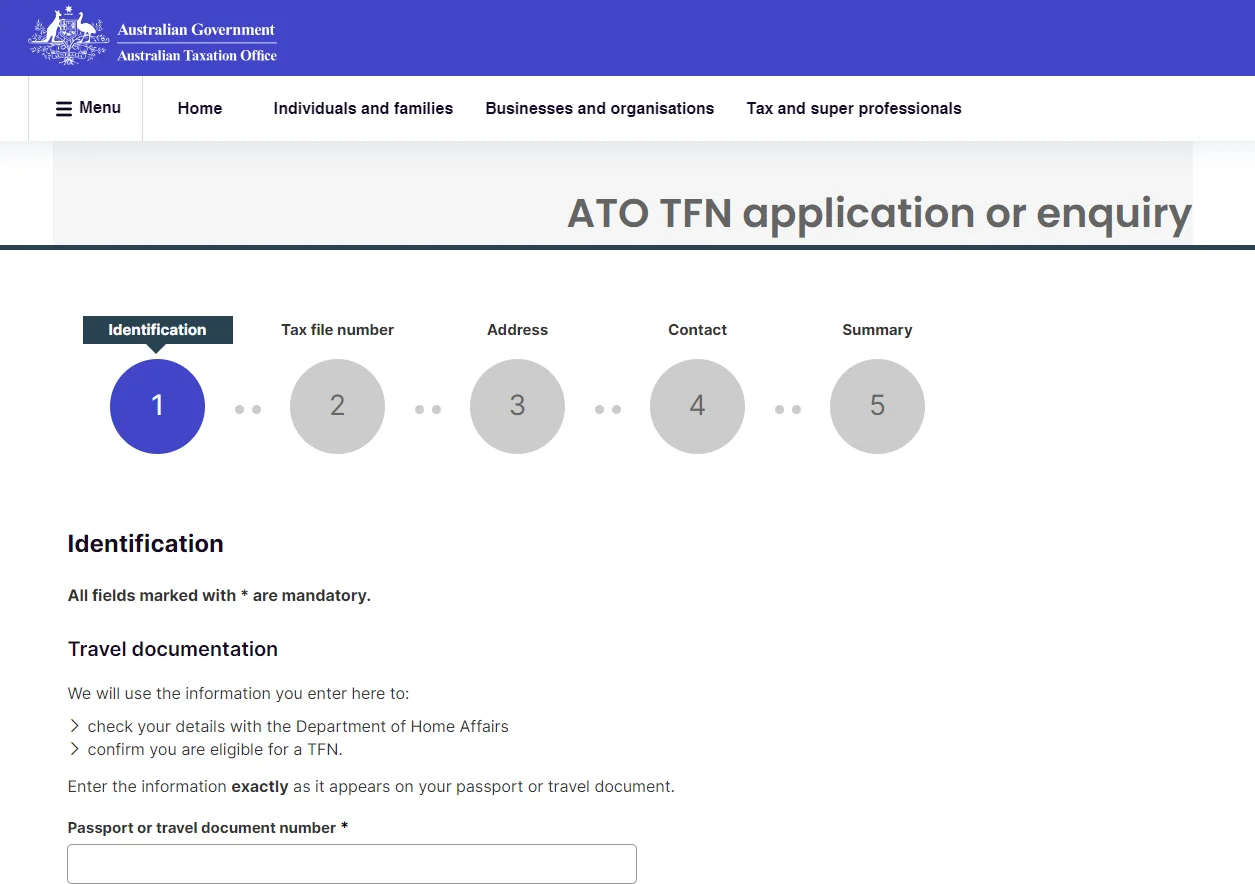This screenshot has height=884, width=1255.
Task: Navigate to Tax and super professionals
Action: coord(854,109)
